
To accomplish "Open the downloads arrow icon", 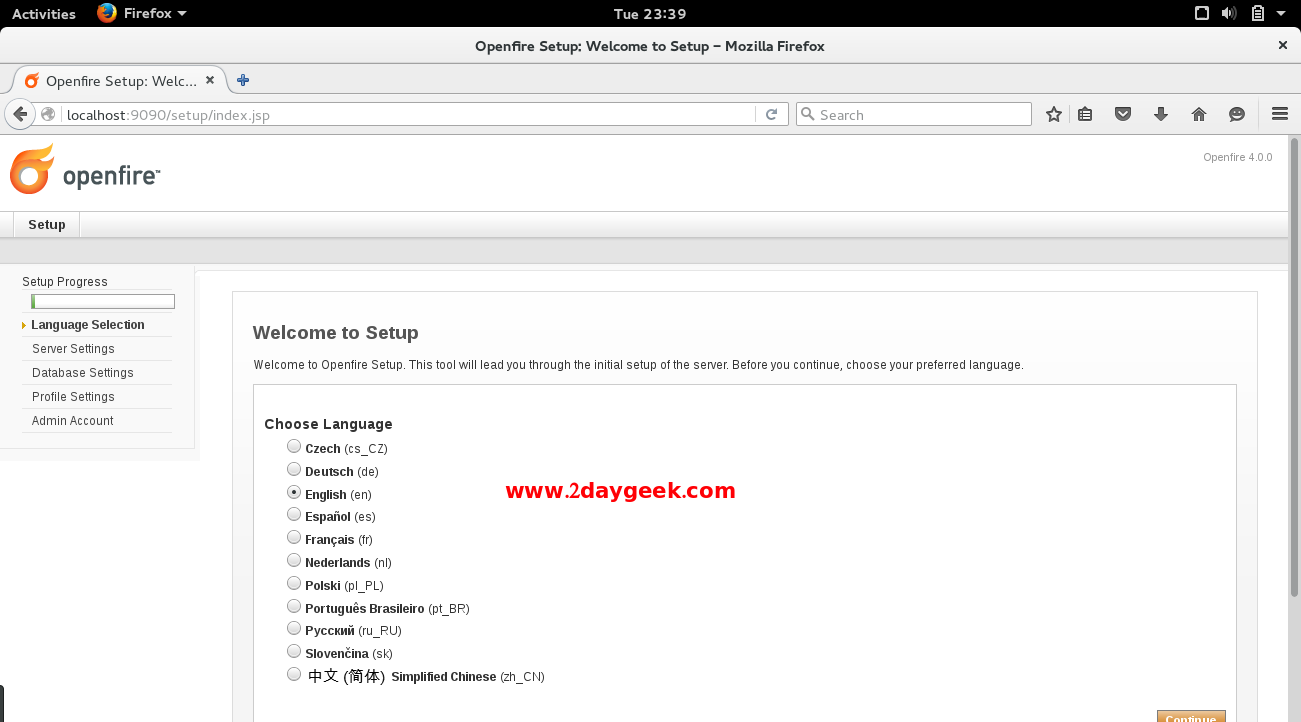I will click(1161, 114).
